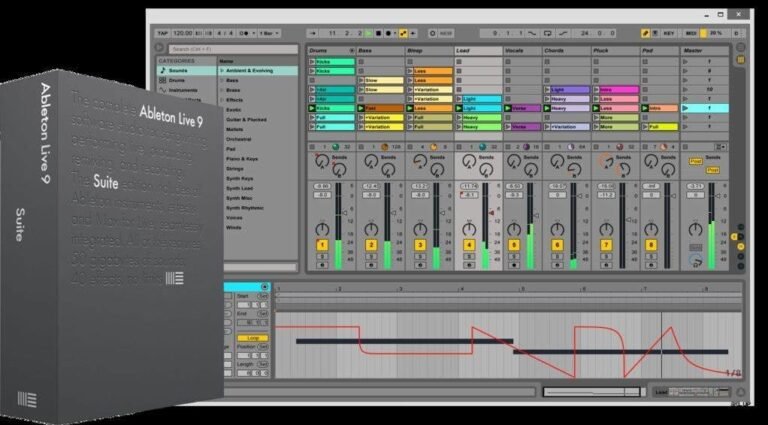The image size is (768, 425).
Task: Select the Vocals track header
Action: (x=524, y=49)
